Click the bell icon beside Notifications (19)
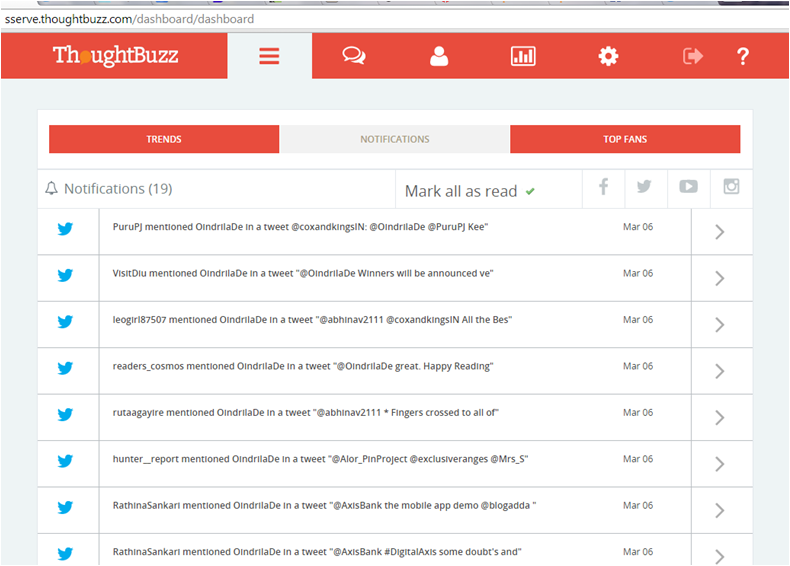The width and height of the screenshot is (790, 566). click(x=51, y=188)
